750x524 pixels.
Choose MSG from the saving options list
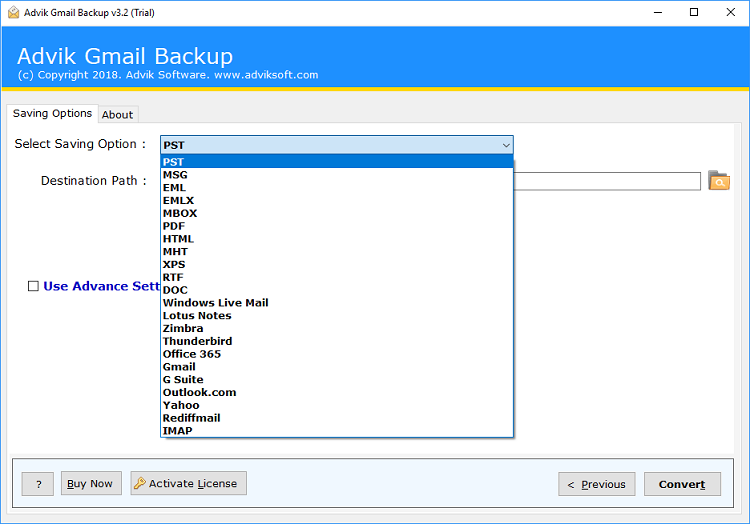pos(337,175)
